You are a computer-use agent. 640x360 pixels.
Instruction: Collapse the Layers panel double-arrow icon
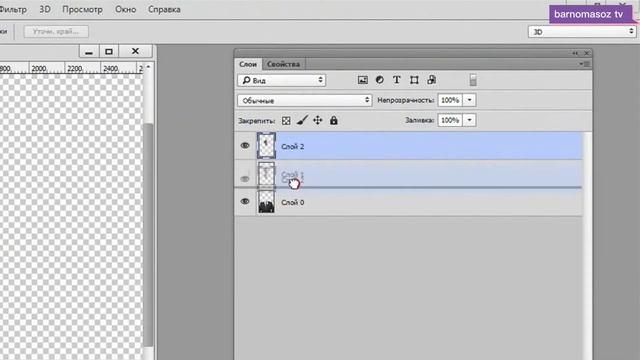tap(575, 53)
